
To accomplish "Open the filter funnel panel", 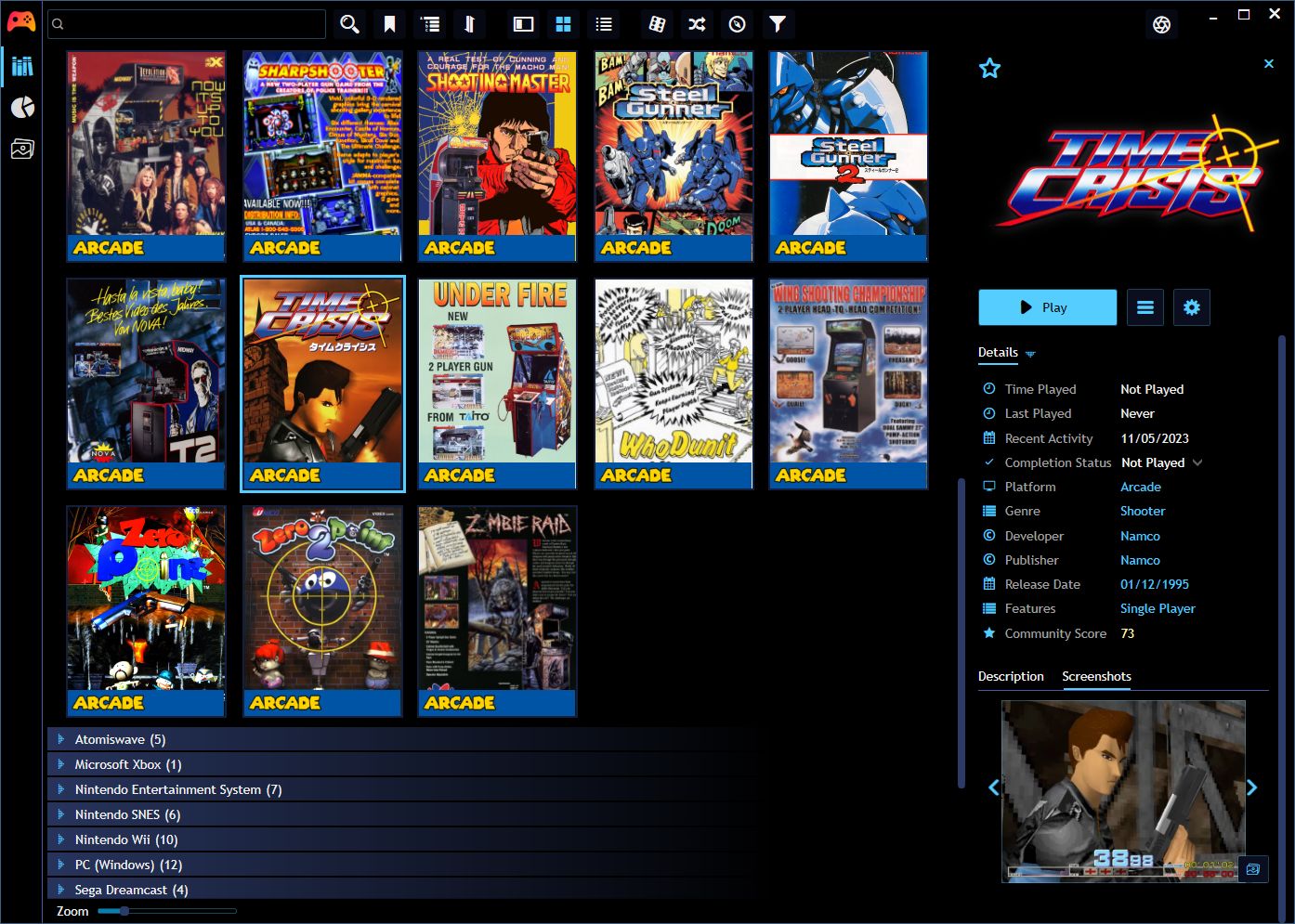I will tap(778, 24).
